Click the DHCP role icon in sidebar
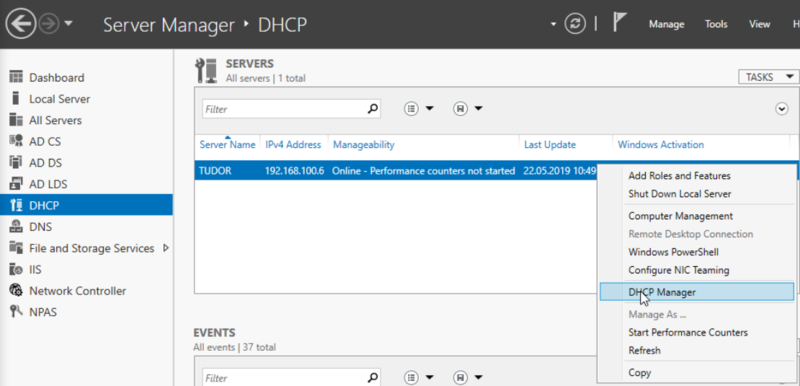The height and width of the screenshot is (386, 800). [x=16, y=205]
